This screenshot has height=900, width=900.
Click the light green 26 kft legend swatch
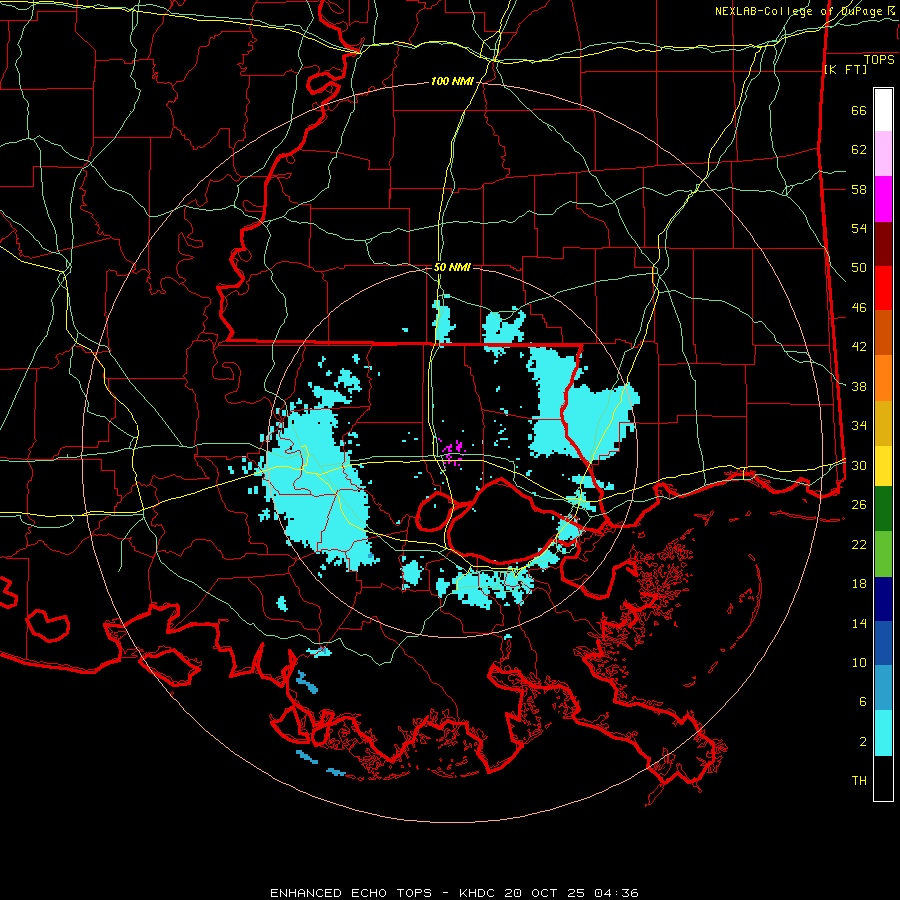(x=883, y=554)
